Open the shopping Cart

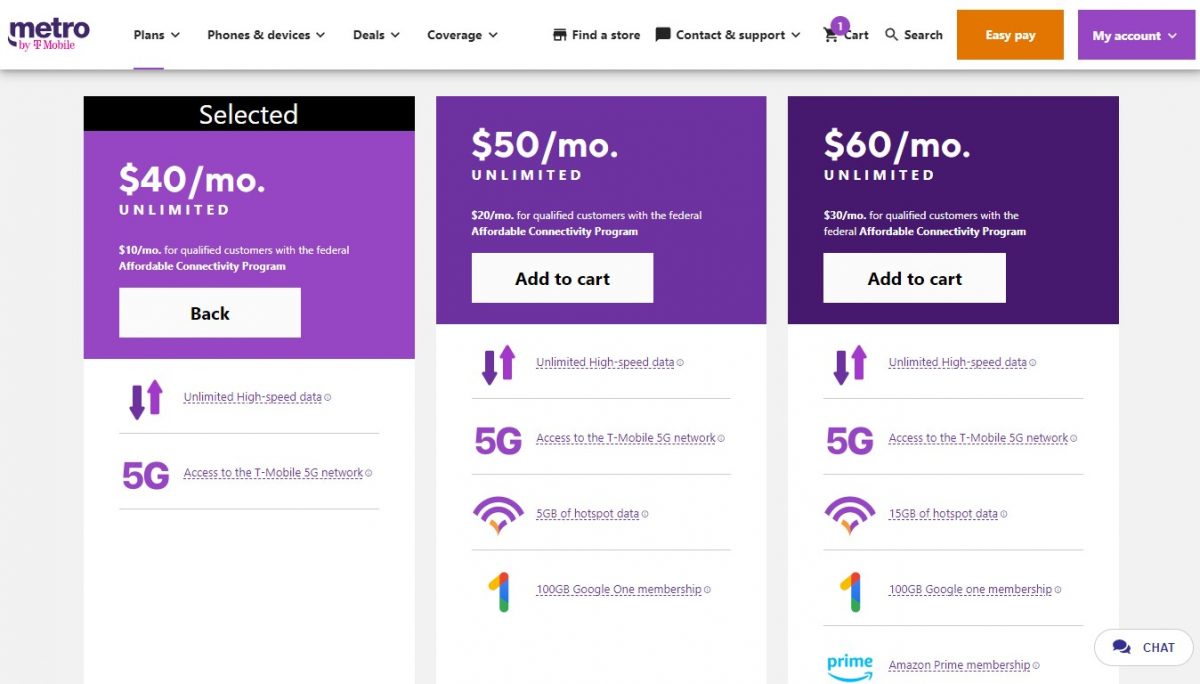[845, 34]
